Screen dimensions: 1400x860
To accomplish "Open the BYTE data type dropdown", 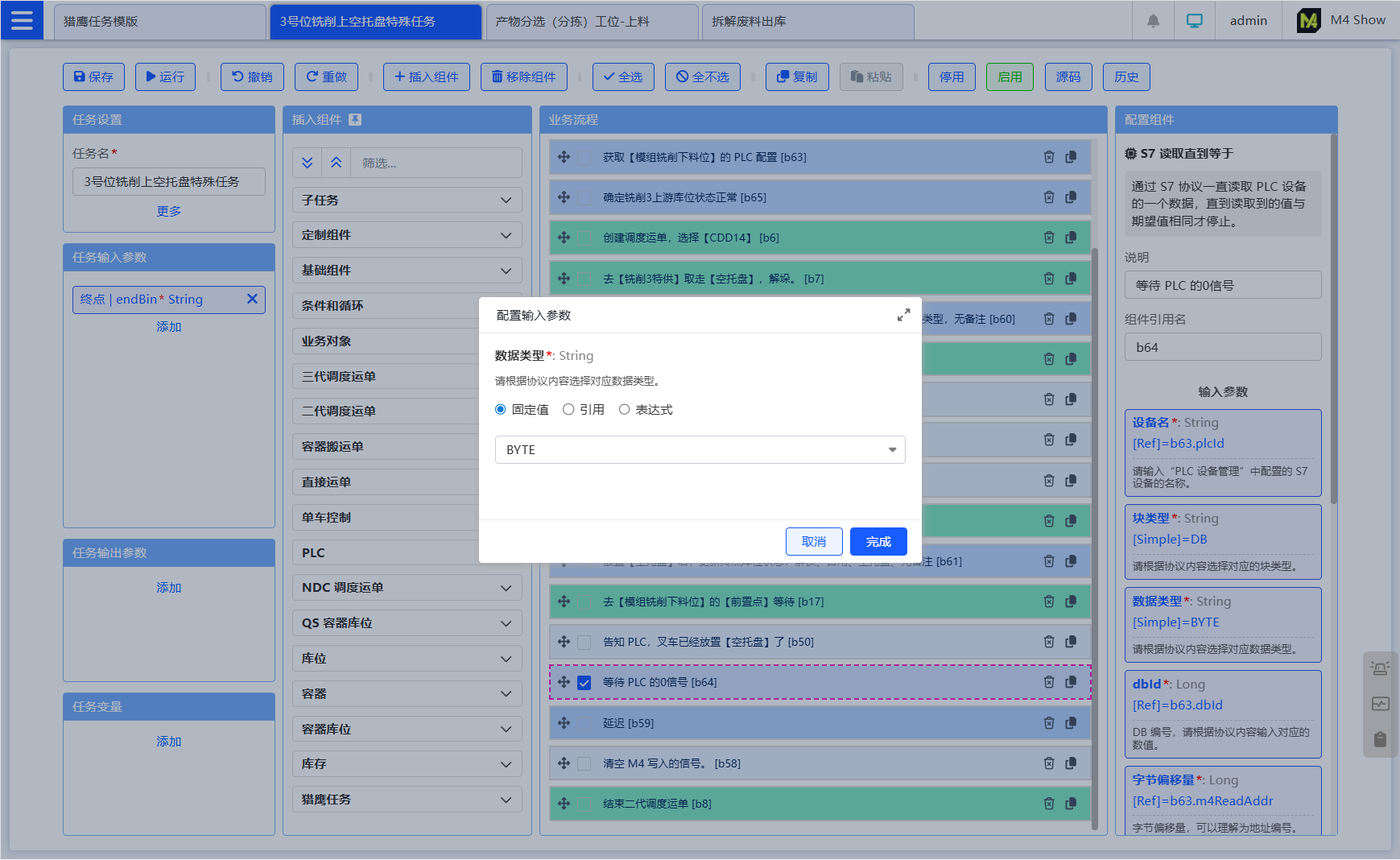I will point(700,450).
